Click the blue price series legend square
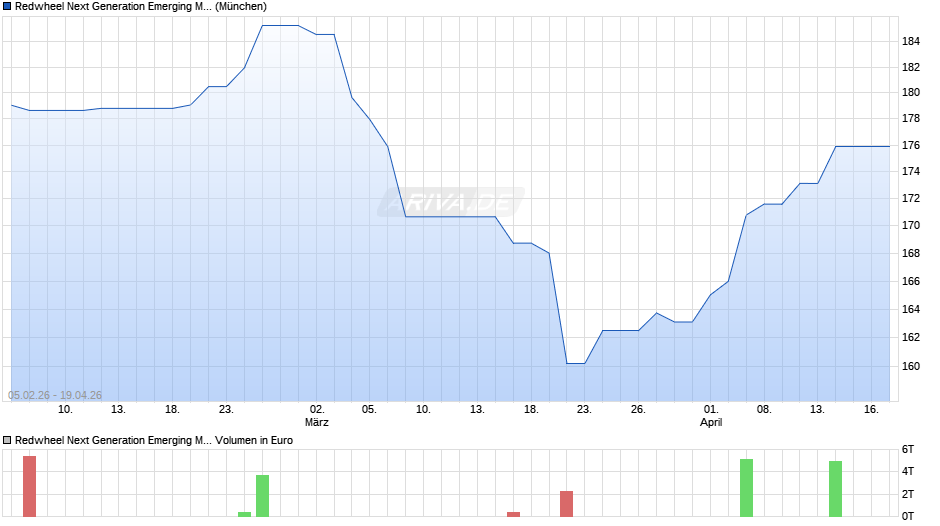 7,7
